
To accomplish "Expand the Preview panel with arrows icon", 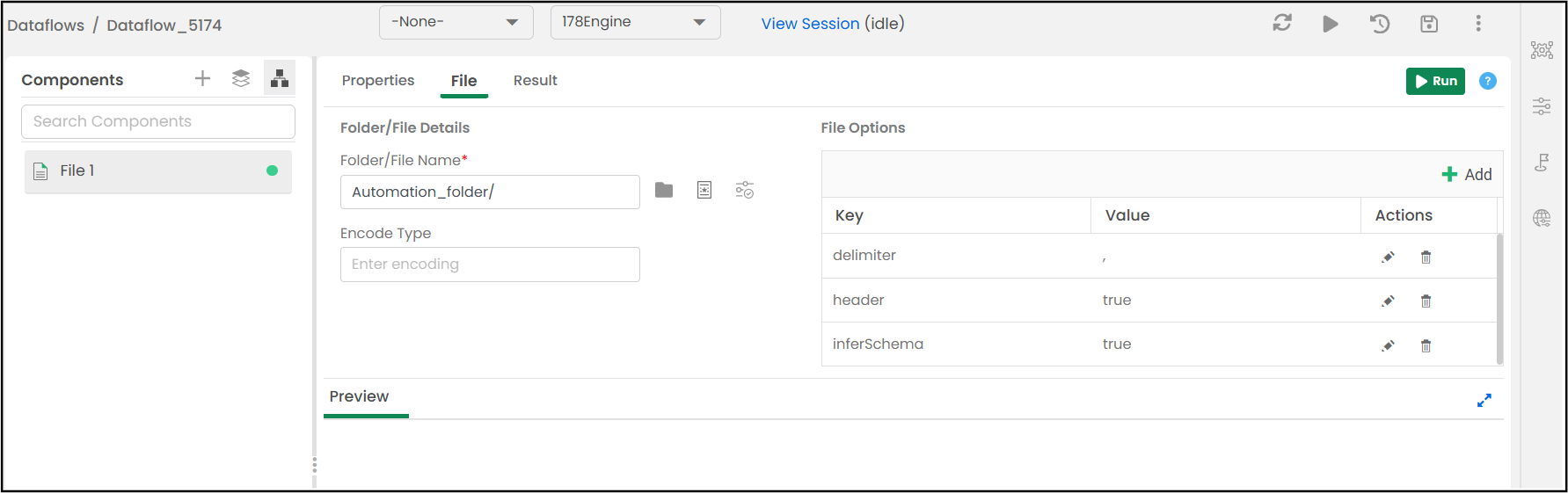I will coord(1484,400).
